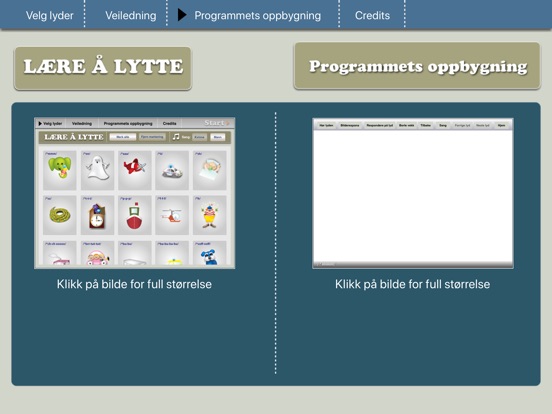The image size is (552, 414).
Task: Click the police car picture in preview
Action: (x=172, y=170)
